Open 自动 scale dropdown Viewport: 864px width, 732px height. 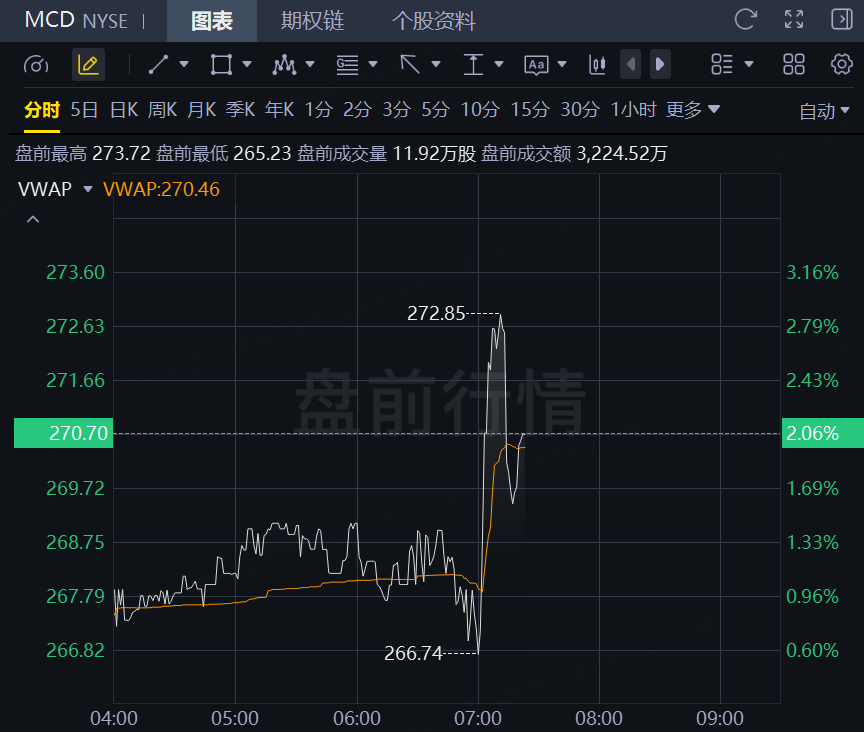click(x=824, y=111)
